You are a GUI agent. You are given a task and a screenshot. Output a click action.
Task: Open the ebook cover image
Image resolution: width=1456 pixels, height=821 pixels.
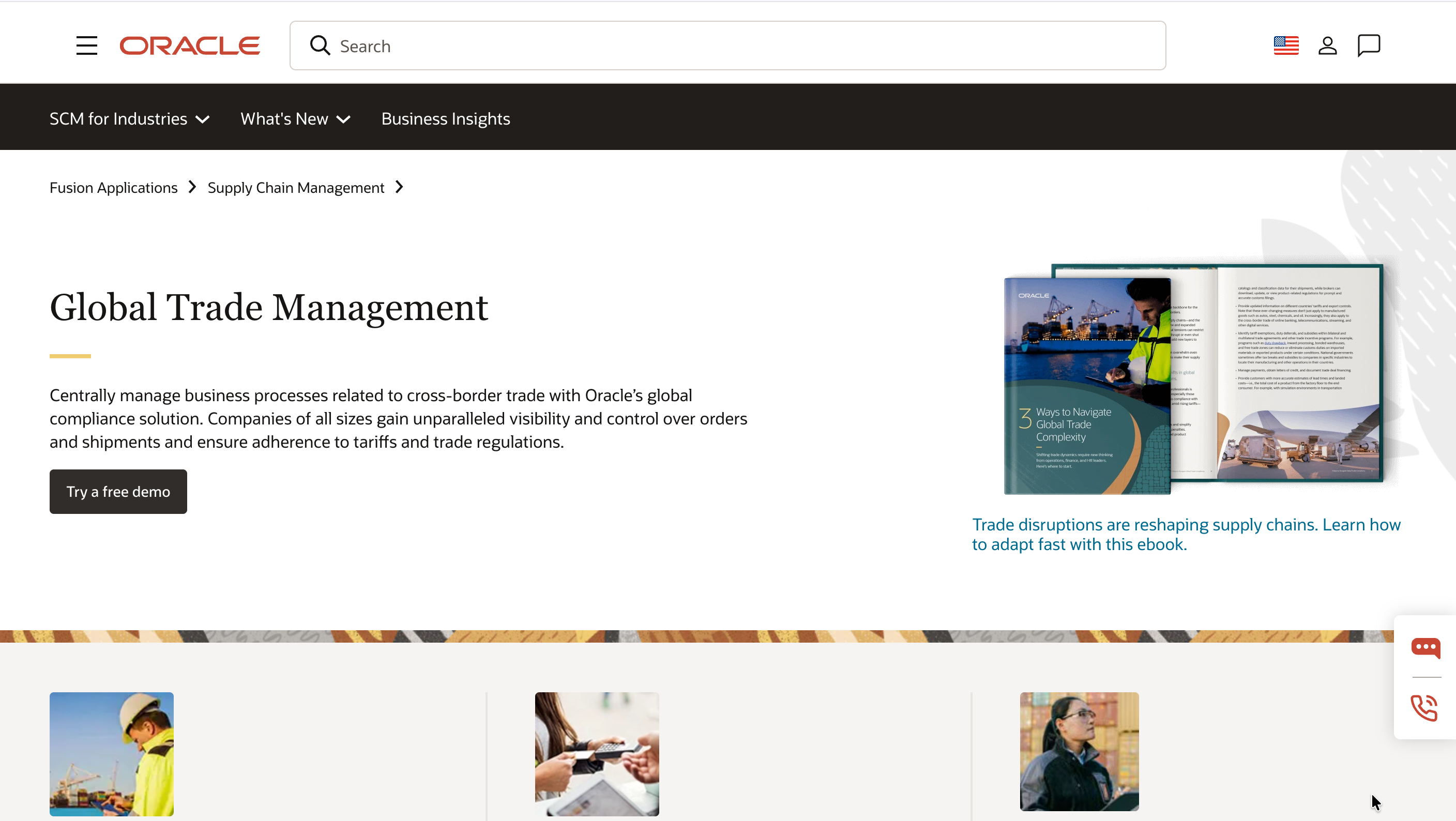coord(1193,378)
